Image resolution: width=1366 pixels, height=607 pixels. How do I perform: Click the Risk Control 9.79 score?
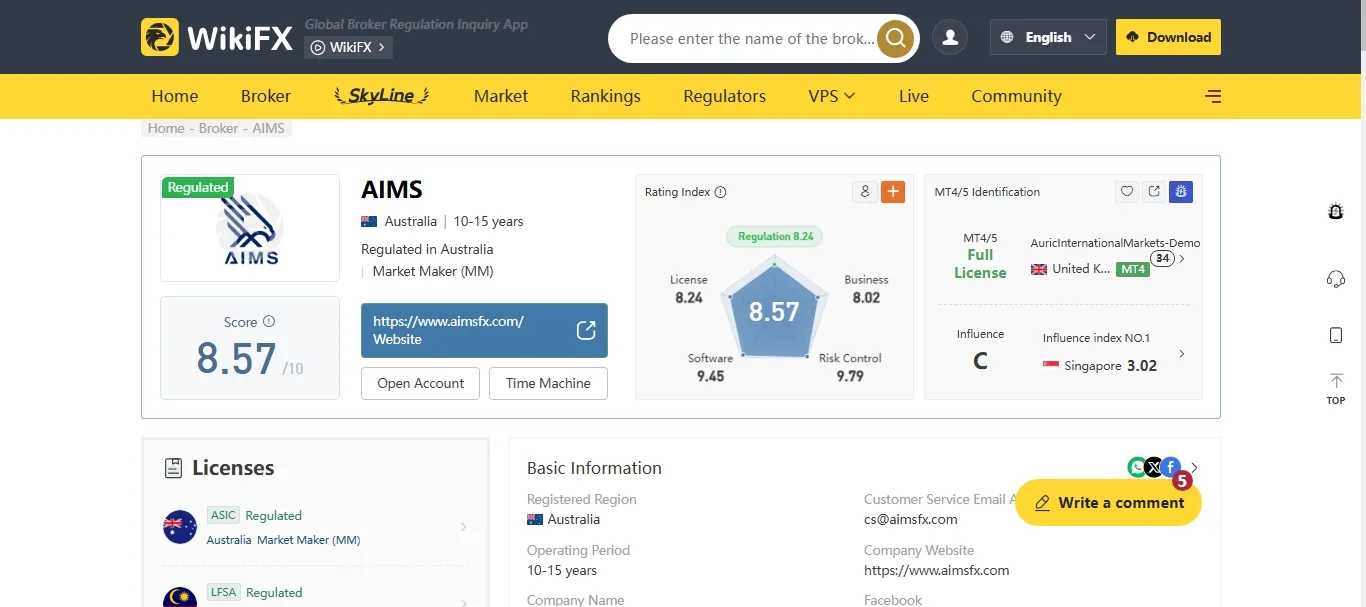[x=850, y=367]
